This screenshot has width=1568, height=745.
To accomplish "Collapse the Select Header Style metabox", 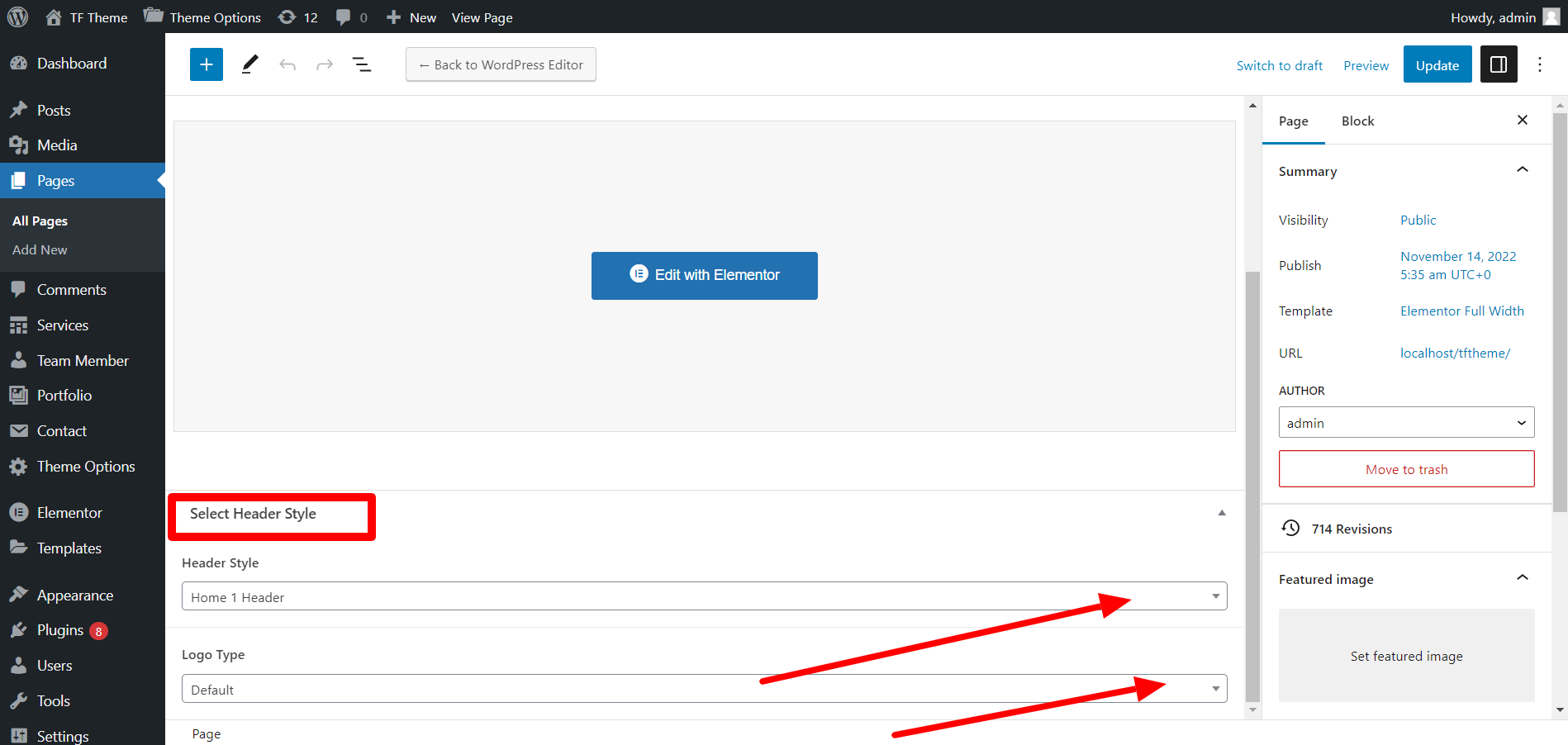I will [x=1221, y=513].
